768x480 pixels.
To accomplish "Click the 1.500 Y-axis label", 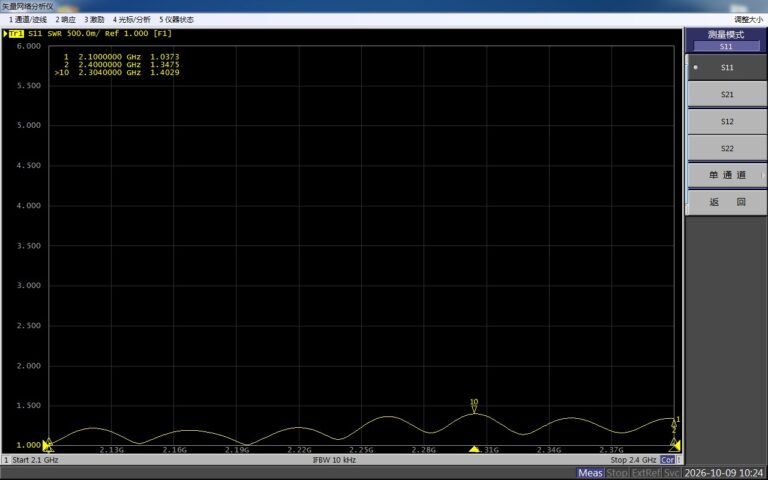I will click(29, 406).
